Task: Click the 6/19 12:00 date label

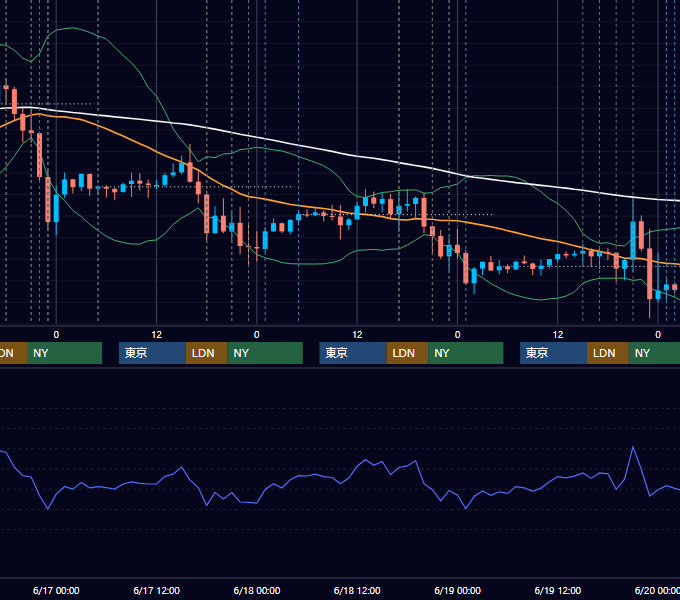Action: [x=558, y=590]
